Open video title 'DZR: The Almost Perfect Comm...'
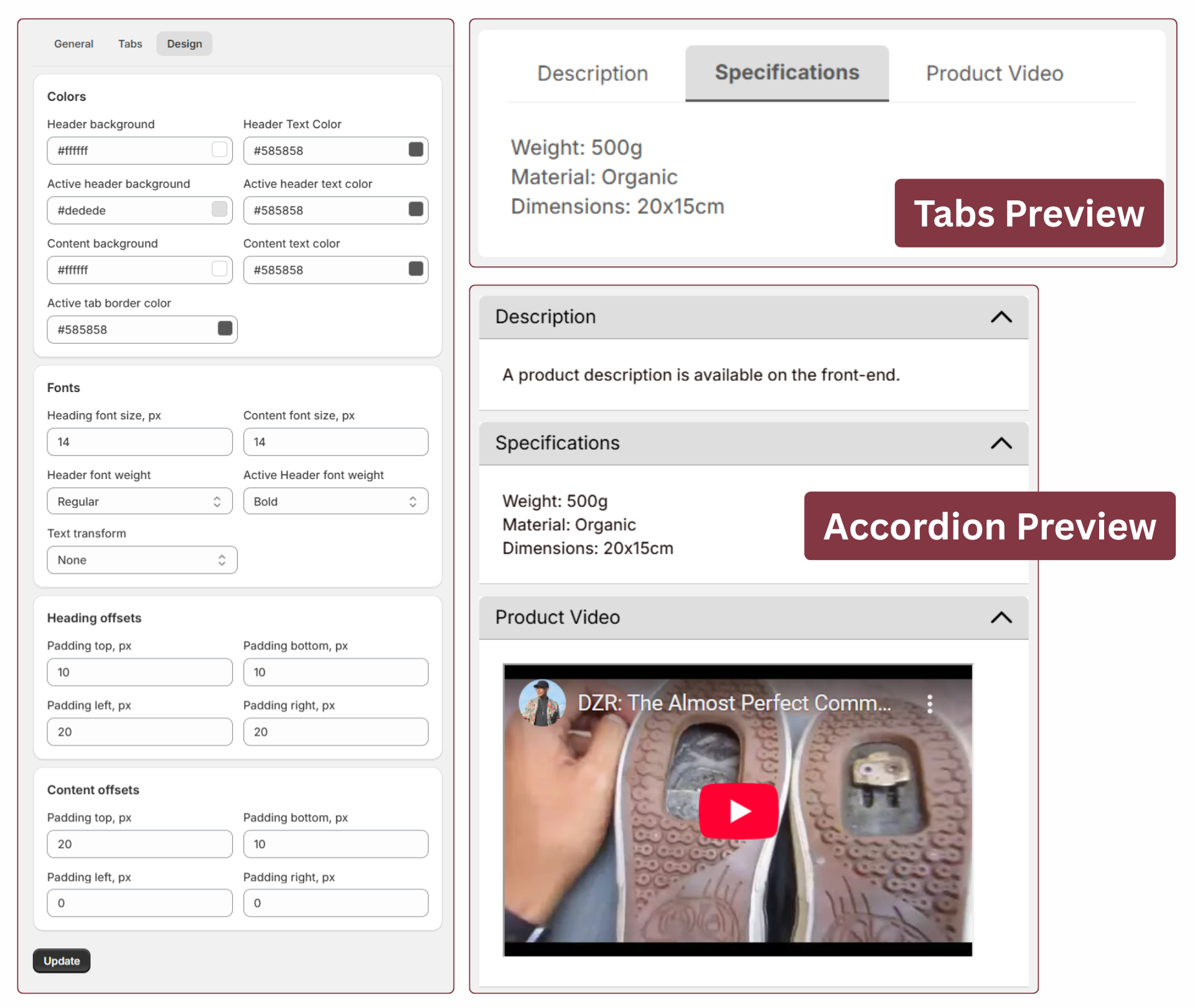 coord(734,703)
